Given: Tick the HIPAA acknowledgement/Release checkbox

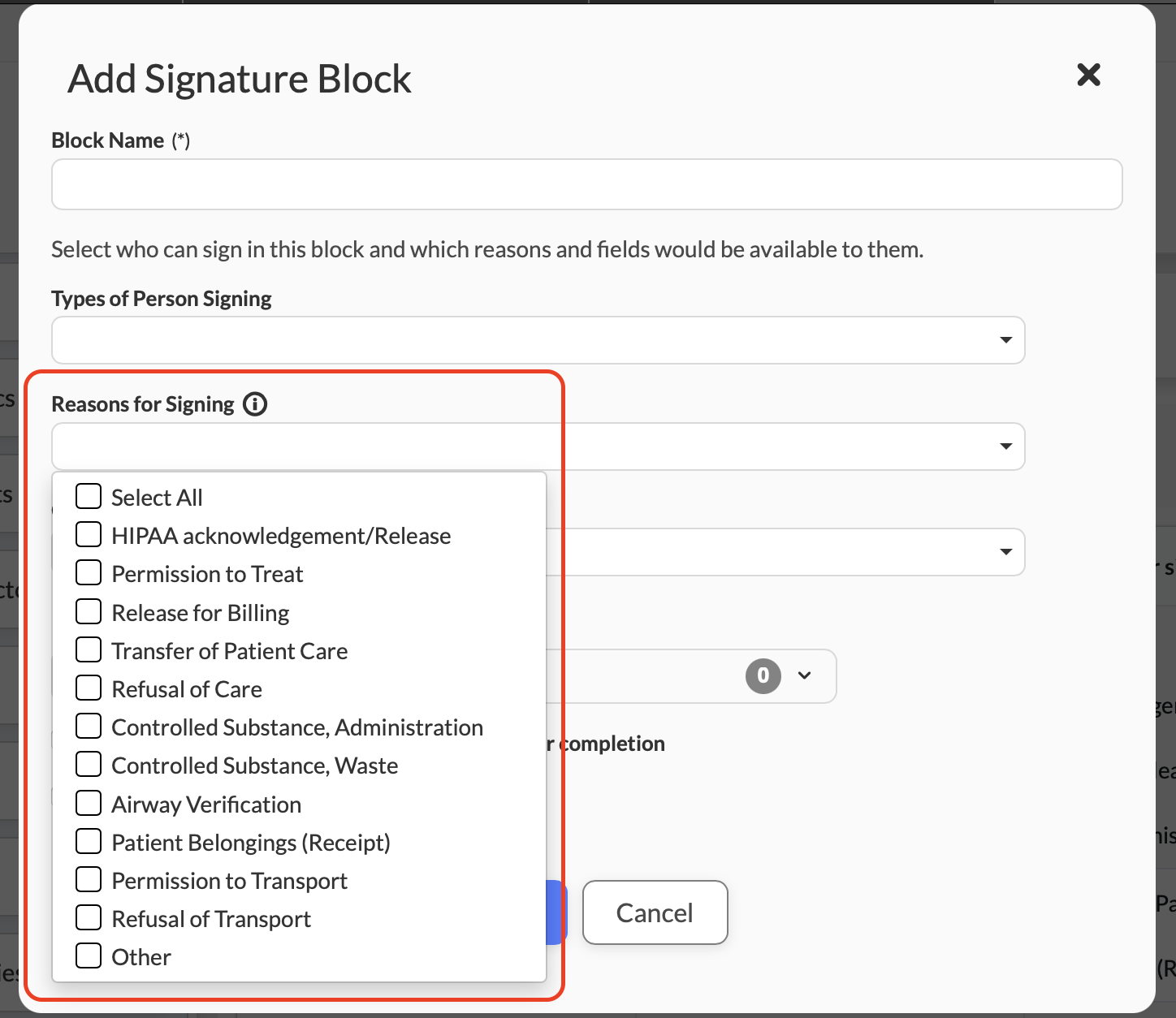Looking at the screenshot, I should coord(89,535).
